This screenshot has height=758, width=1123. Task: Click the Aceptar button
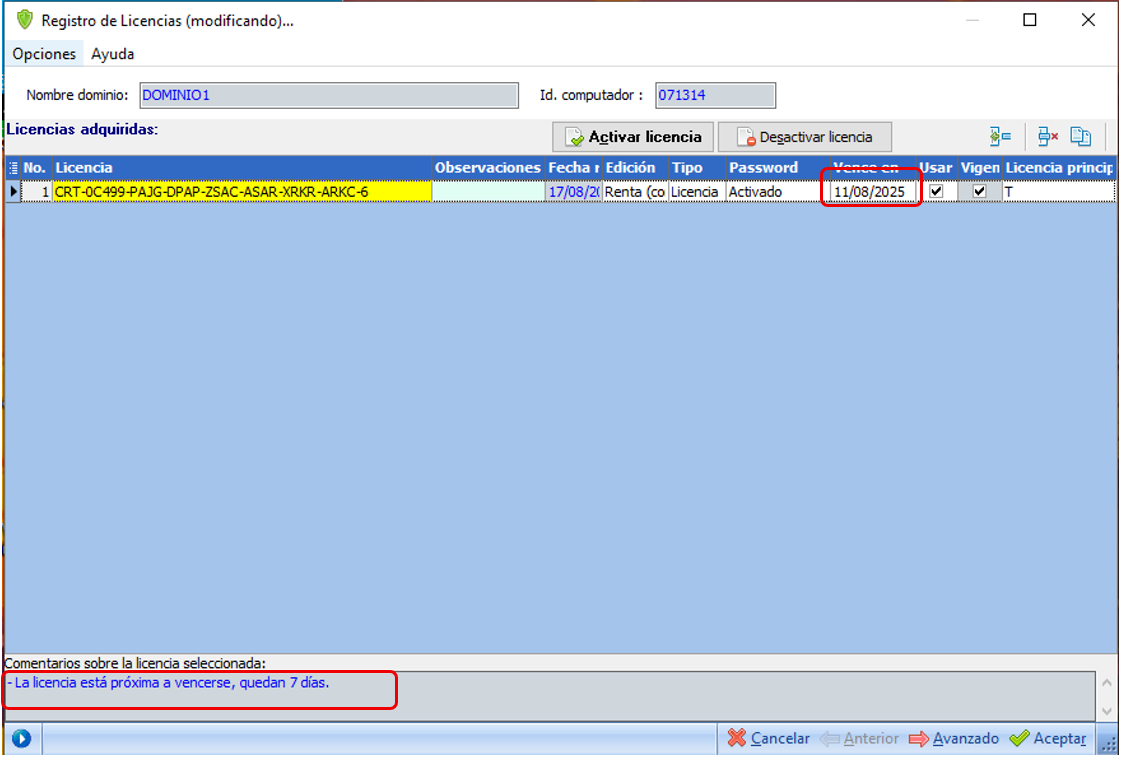point(1048,739)
